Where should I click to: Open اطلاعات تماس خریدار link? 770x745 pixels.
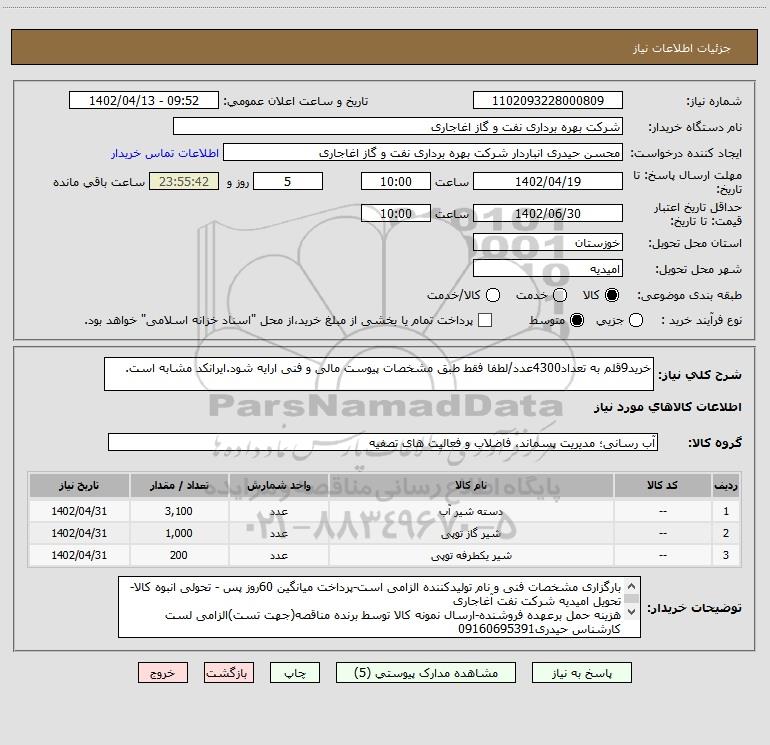[x=165, y=153]
